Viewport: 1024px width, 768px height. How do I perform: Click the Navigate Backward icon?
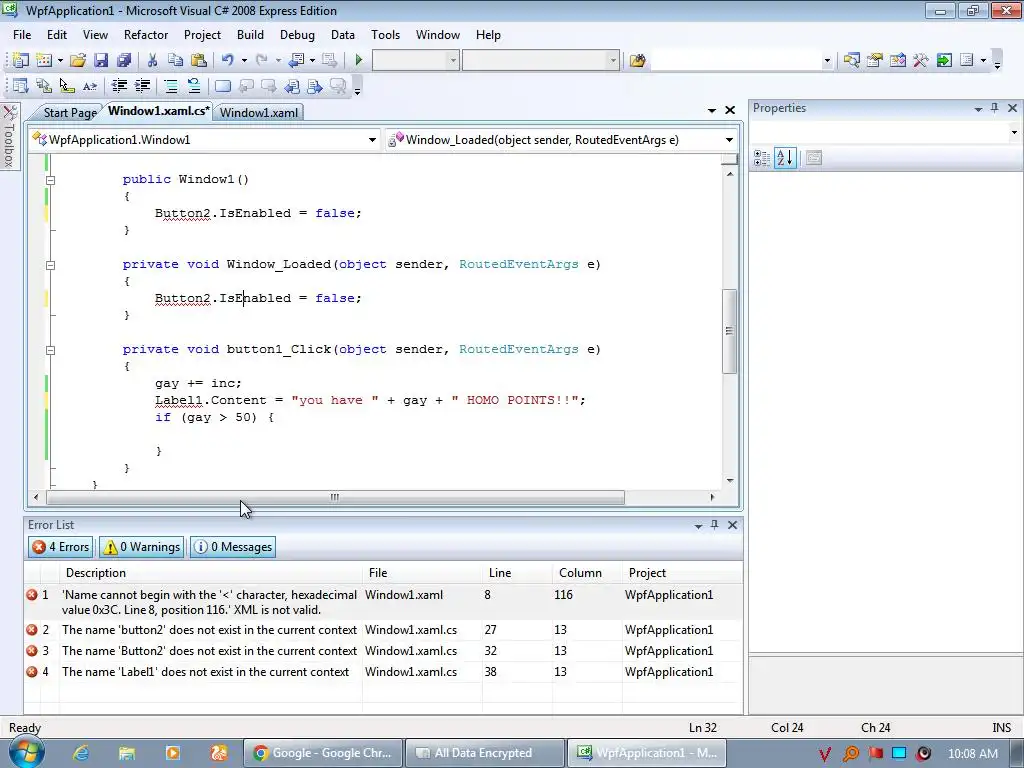point(296,61)
